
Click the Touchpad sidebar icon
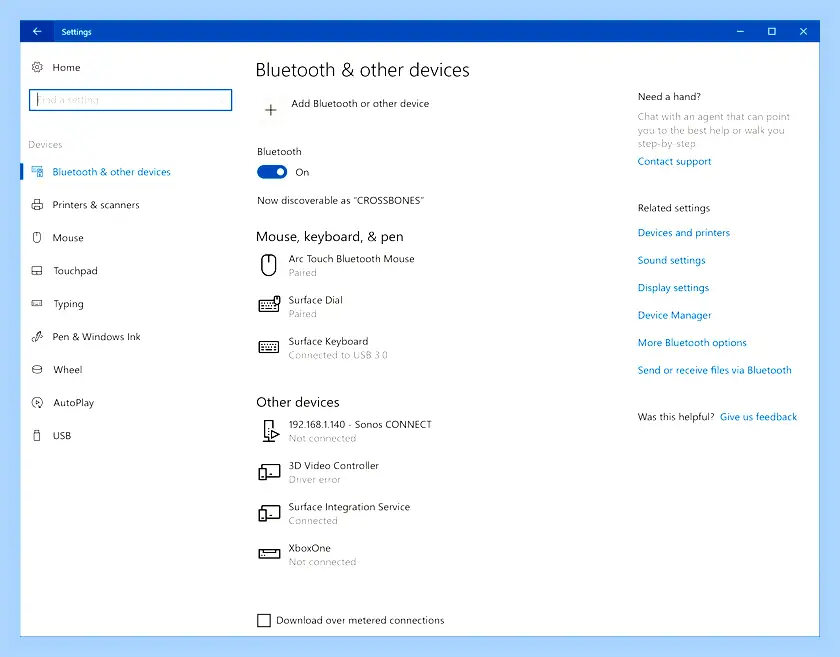coord(37,271)
